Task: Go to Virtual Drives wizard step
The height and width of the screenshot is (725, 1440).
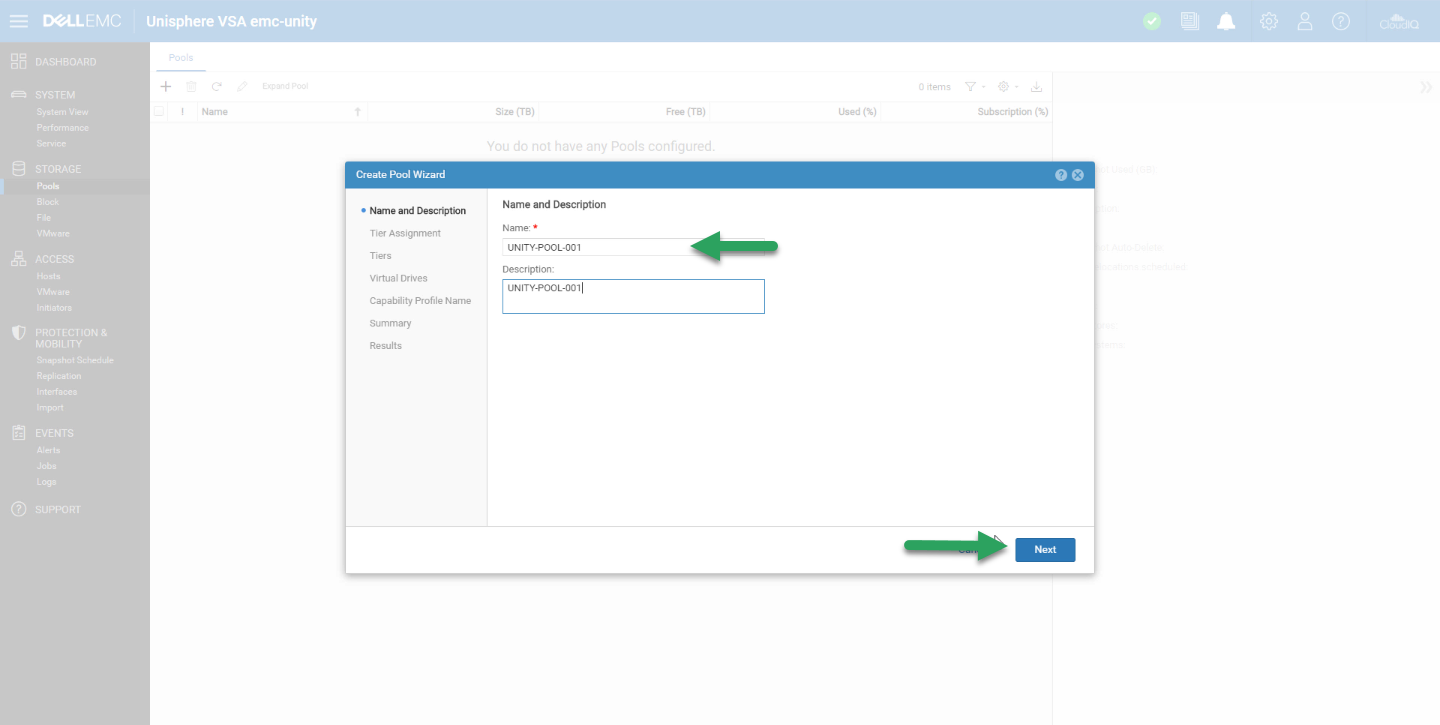Action: (398, 279)
